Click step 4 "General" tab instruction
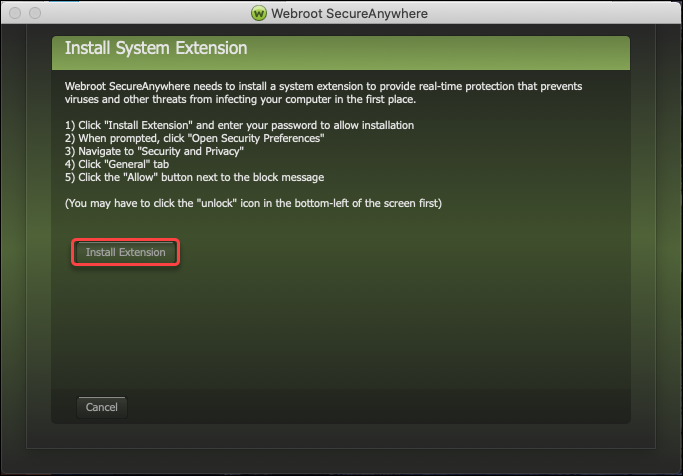The height and width of the screenshot is (476, 683). 115,164
